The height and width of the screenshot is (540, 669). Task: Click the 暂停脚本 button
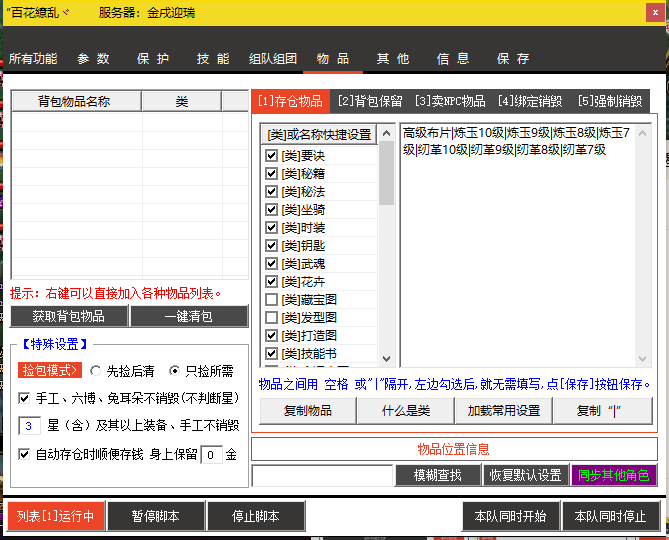tap(156, 516)
